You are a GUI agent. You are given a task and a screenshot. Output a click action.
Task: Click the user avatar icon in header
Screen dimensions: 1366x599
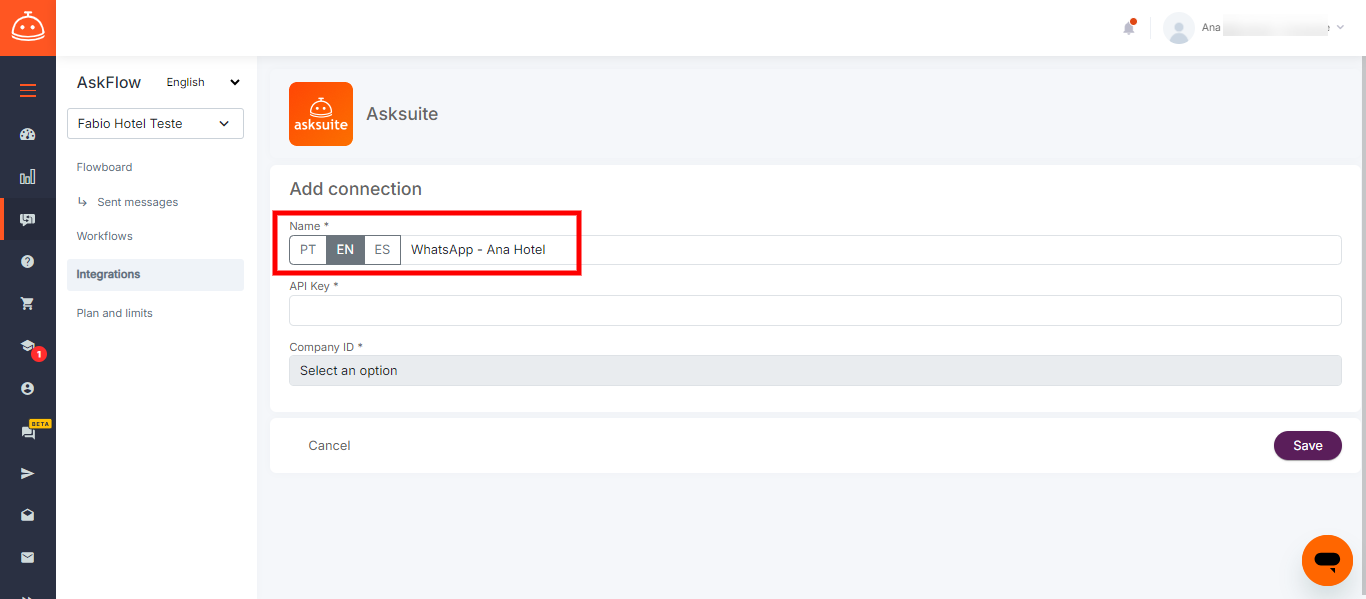pyautogui.click(x=1179, y=28)
